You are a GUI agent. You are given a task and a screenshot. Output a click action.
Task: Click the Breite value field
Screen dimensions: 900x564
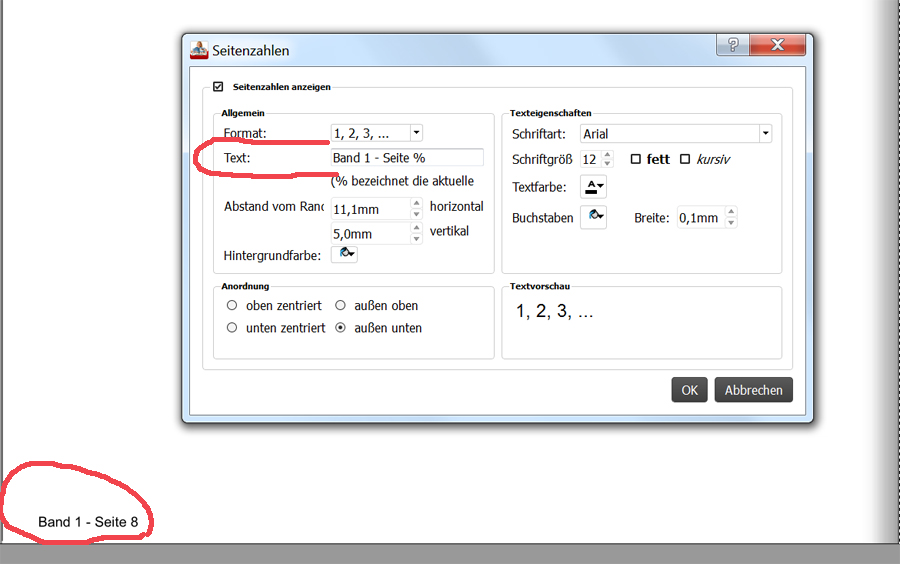click(701, 217)
